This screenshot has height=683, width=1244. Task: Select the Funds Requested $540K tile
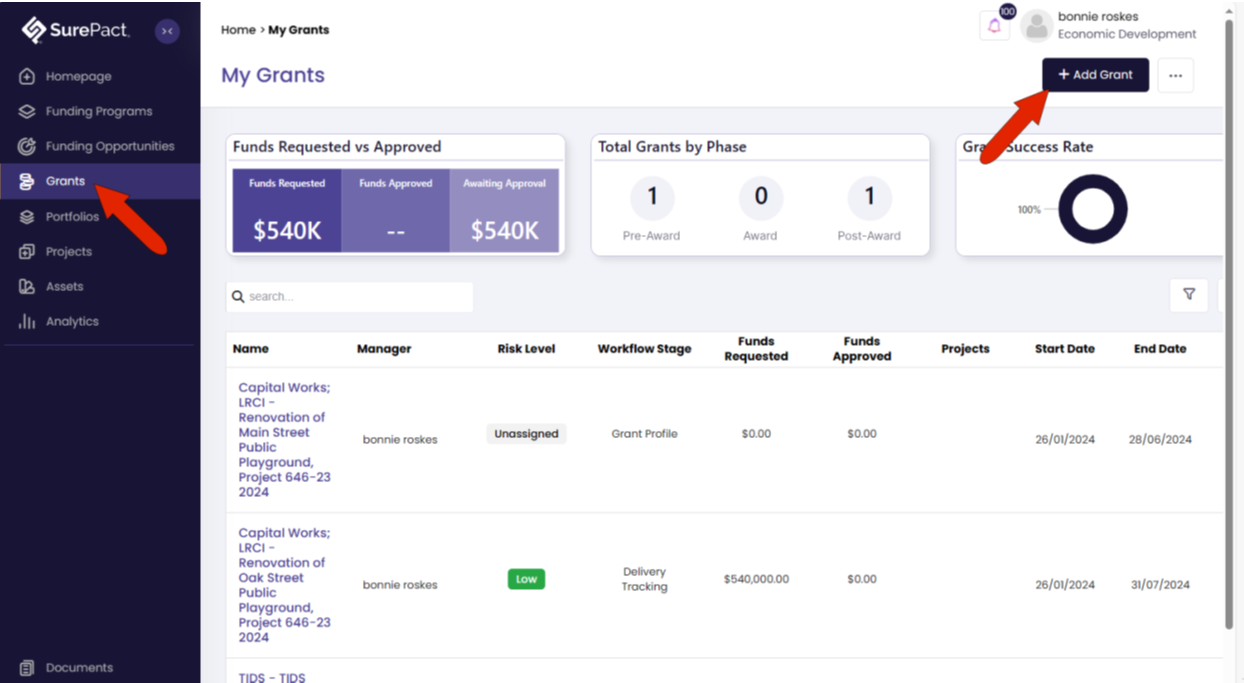(x=287, y=210)
